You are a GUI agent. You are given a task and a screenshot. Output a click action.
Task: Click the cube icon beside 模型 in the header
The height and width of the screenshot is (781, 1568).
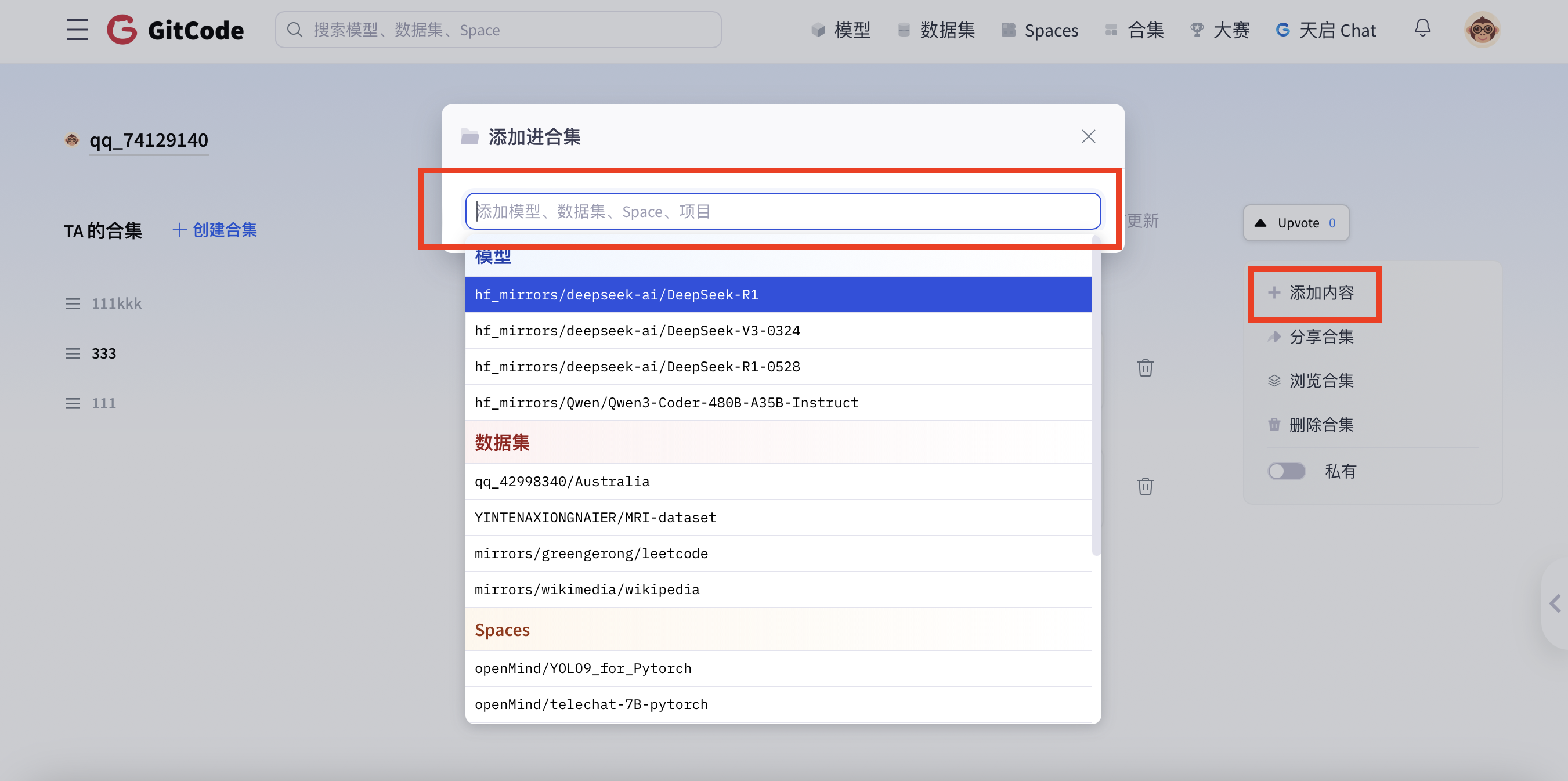point(818,30)
